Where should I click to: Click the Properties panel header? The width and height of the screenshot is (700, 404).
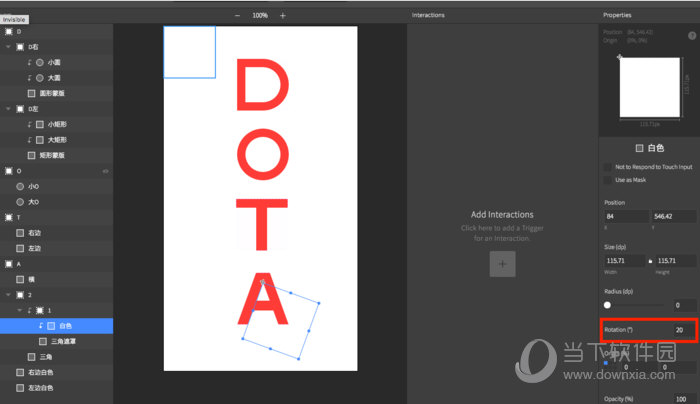coord(617,15)
